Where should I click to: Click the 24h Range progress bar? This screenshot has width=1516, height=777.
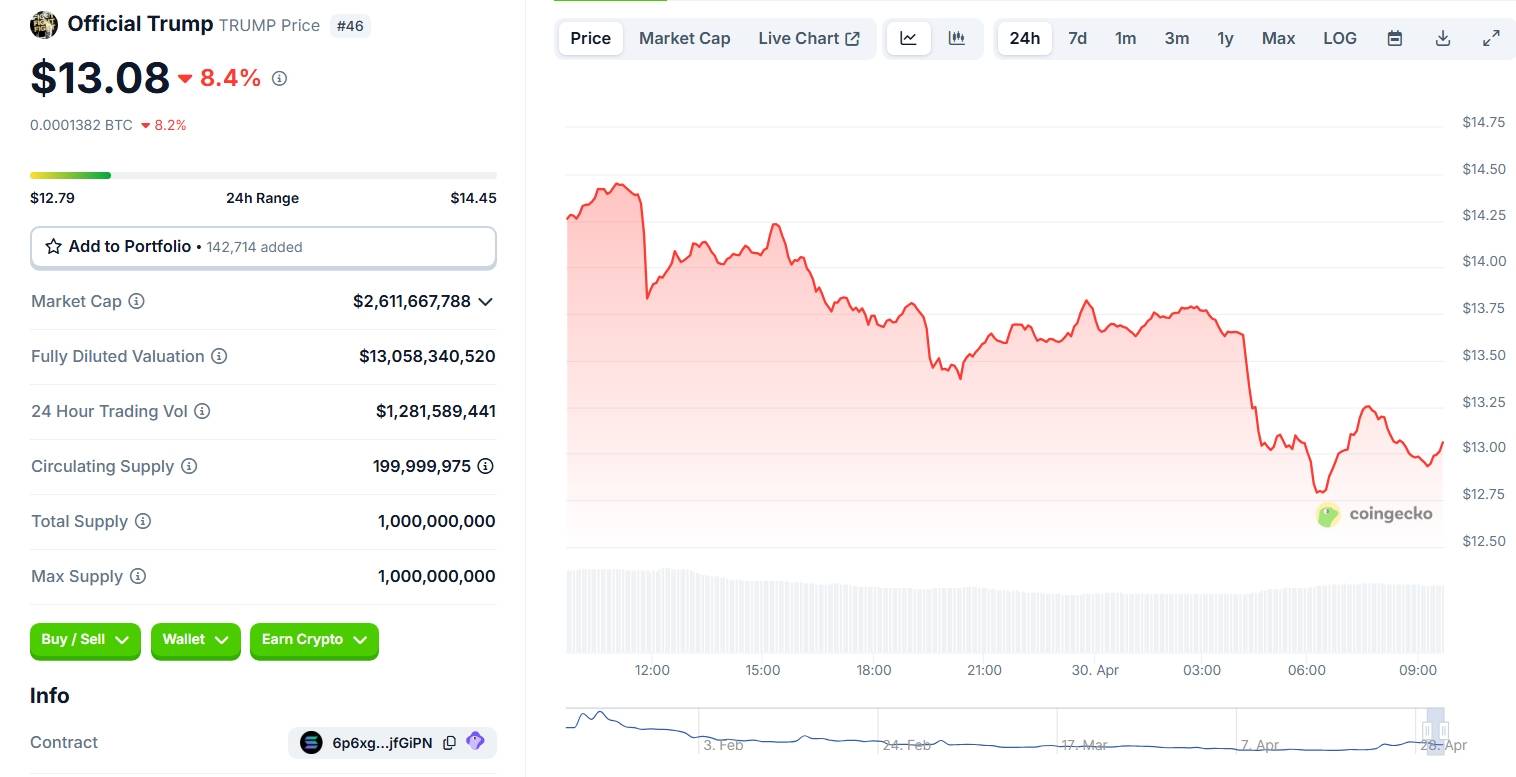click(263, 175)
